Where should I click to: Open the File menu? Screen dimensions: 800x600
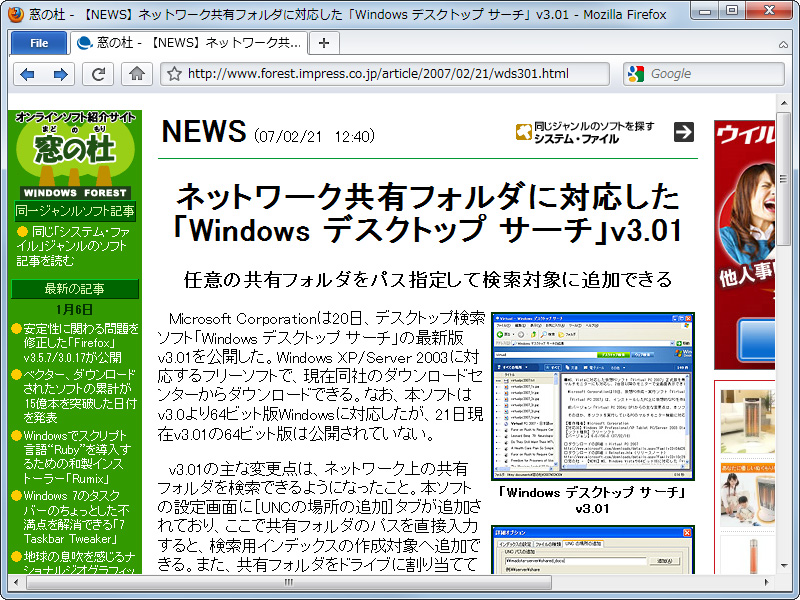[38, 42]
